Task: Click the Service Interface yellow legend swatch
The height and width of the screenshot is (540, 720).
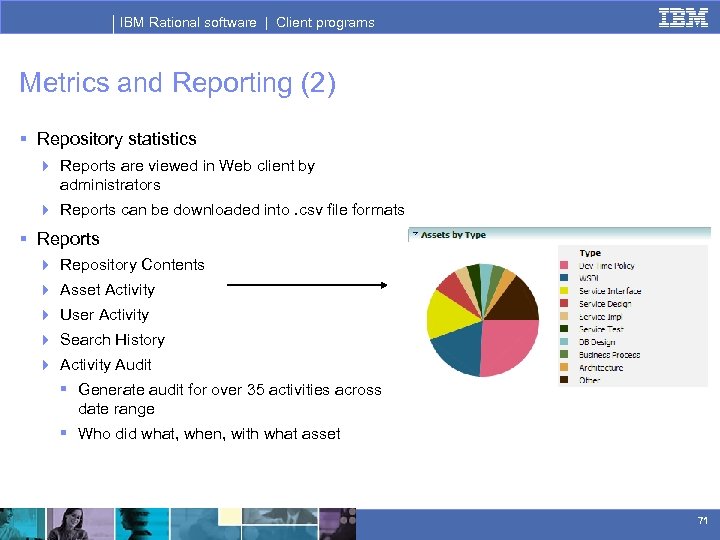Action: (x=564, y=291)
